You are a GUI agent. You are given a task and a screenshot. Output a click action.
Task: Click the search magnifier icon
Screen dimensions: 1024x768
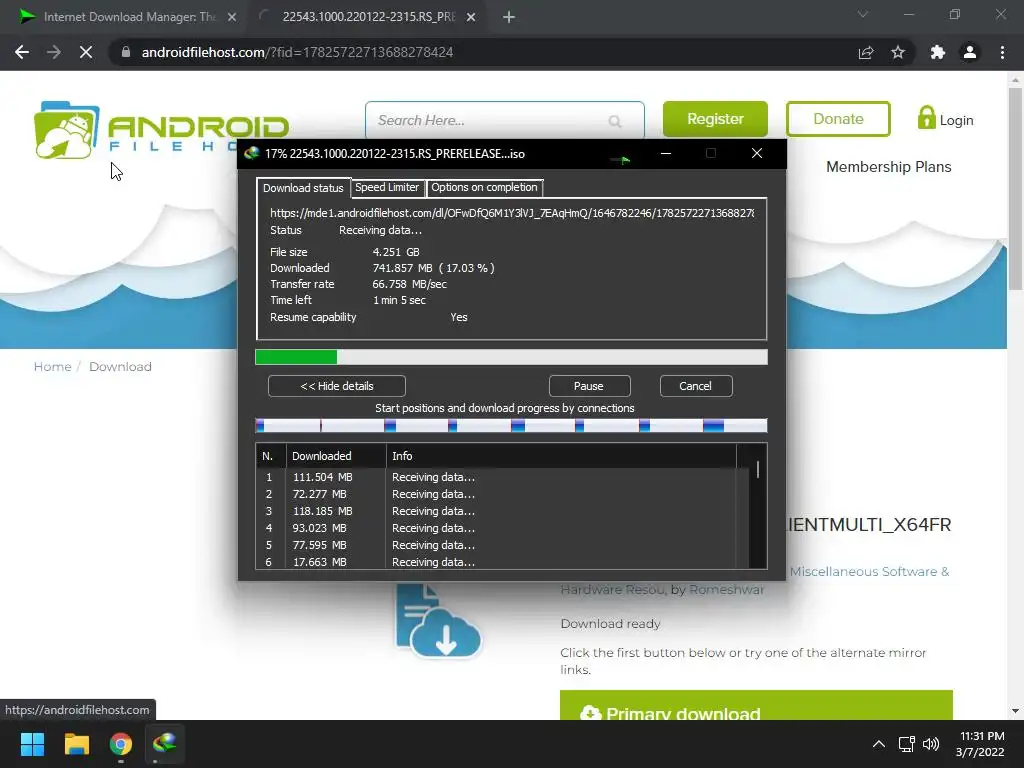point(615,121)
